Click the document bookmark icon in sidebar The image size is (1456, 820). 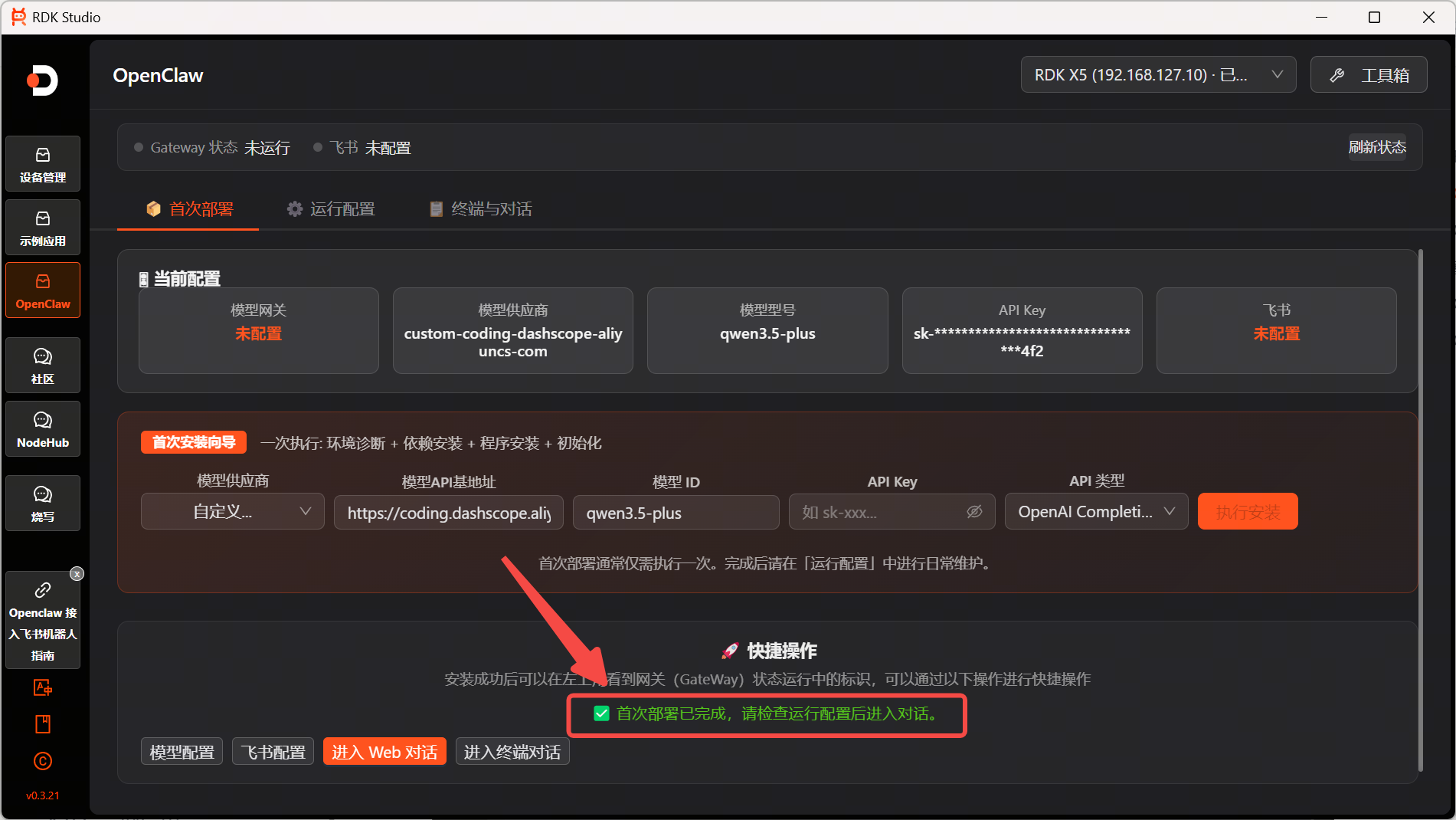(43, 724)
